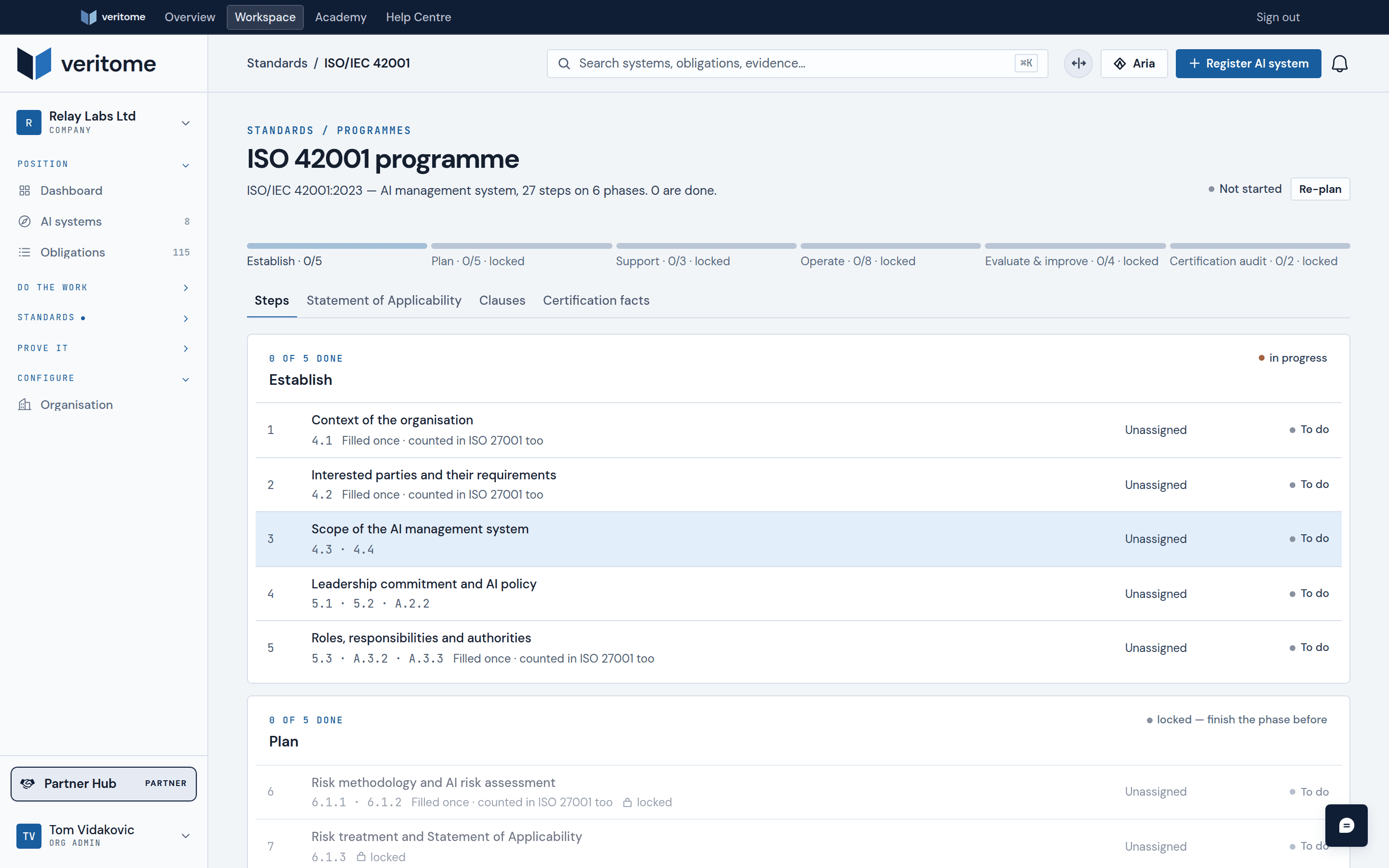Click the Relay Labs 'R' avatar
This screenshot has width=1389, height=868.
point(29,122)
